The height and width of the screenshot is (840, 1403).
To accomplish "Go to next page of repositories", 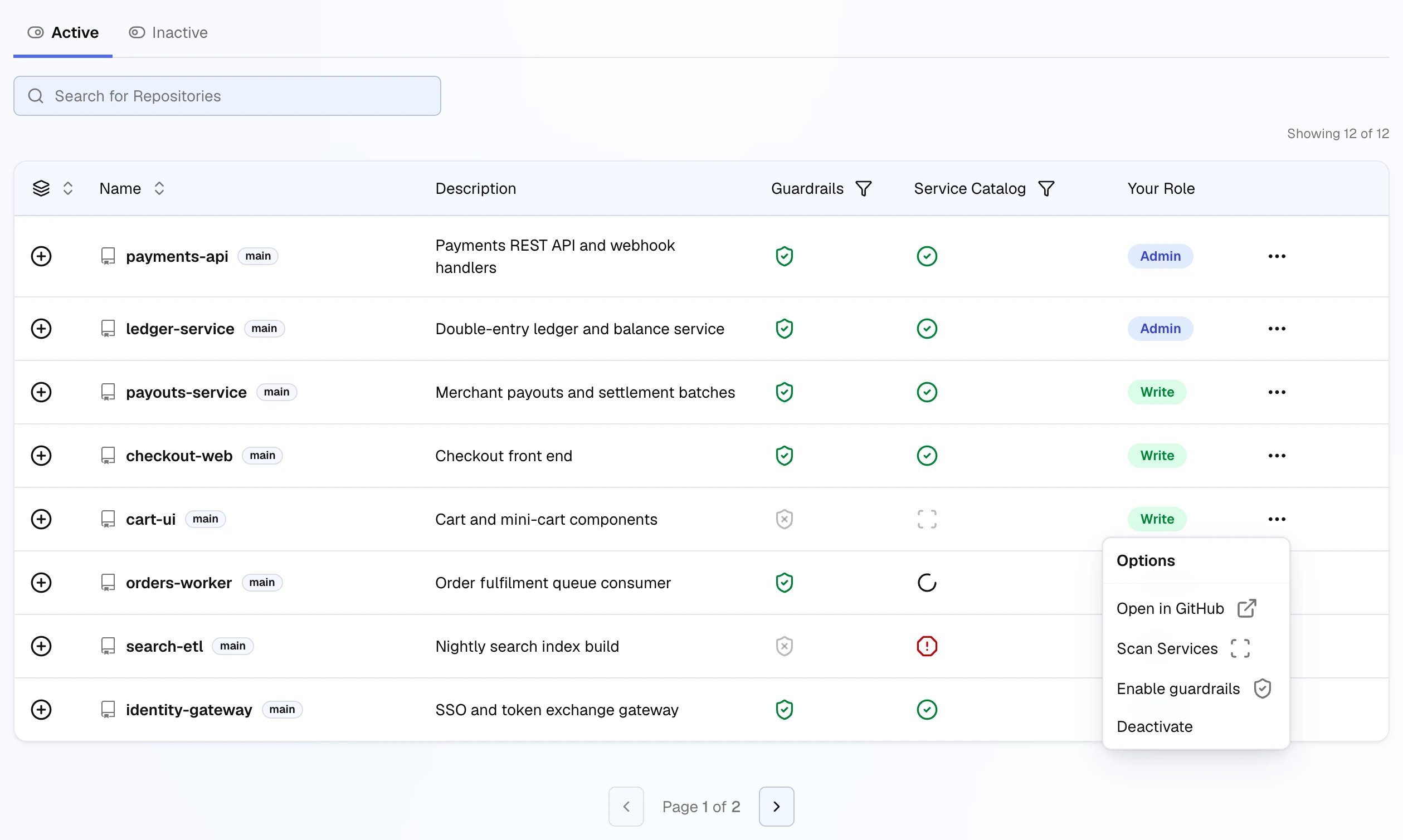I will (776, 806).
